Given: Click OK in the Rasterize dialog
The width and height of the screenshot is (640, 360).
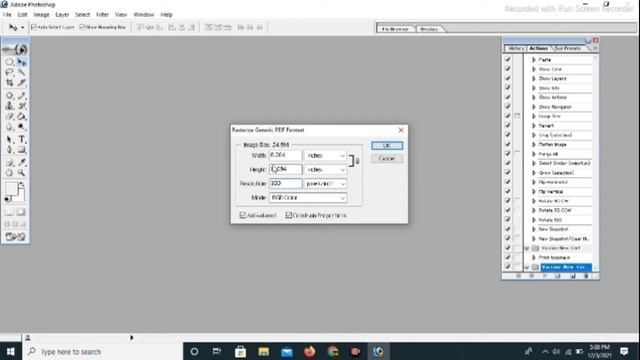Looking at the screenshot, I should (387, 145).
